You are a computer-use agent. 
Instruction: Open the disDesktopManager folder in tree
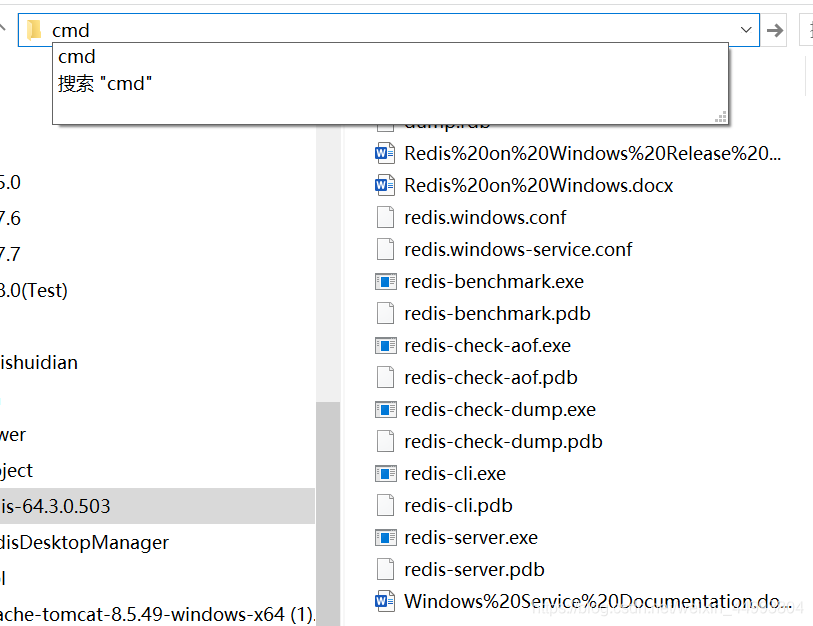pyautogui.click(x=85, y=542)
